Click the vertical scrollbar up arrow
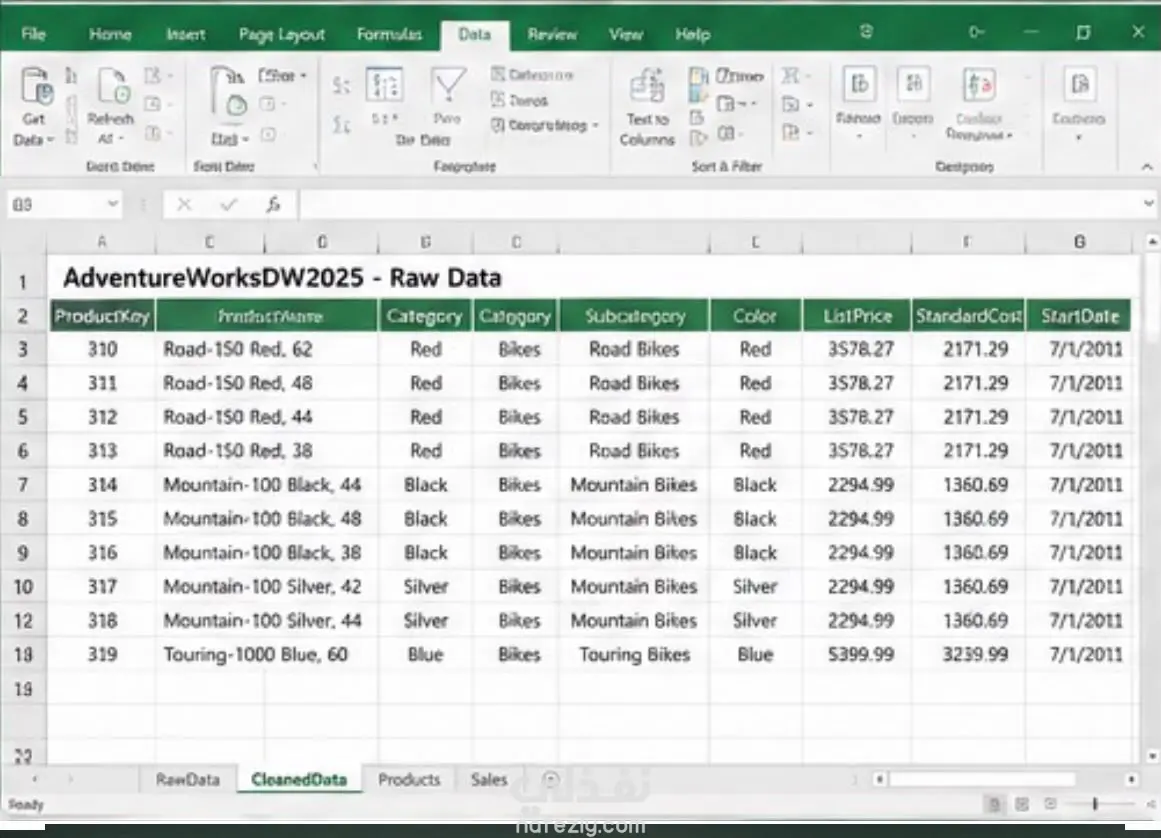 (x=1151, y=241)
